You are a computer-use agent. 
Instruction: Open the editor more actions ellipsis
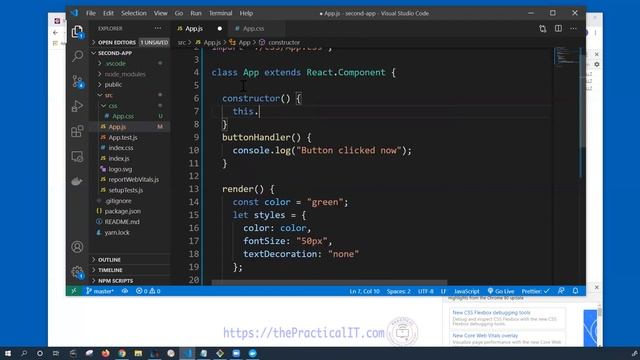(x=573, y=29)
